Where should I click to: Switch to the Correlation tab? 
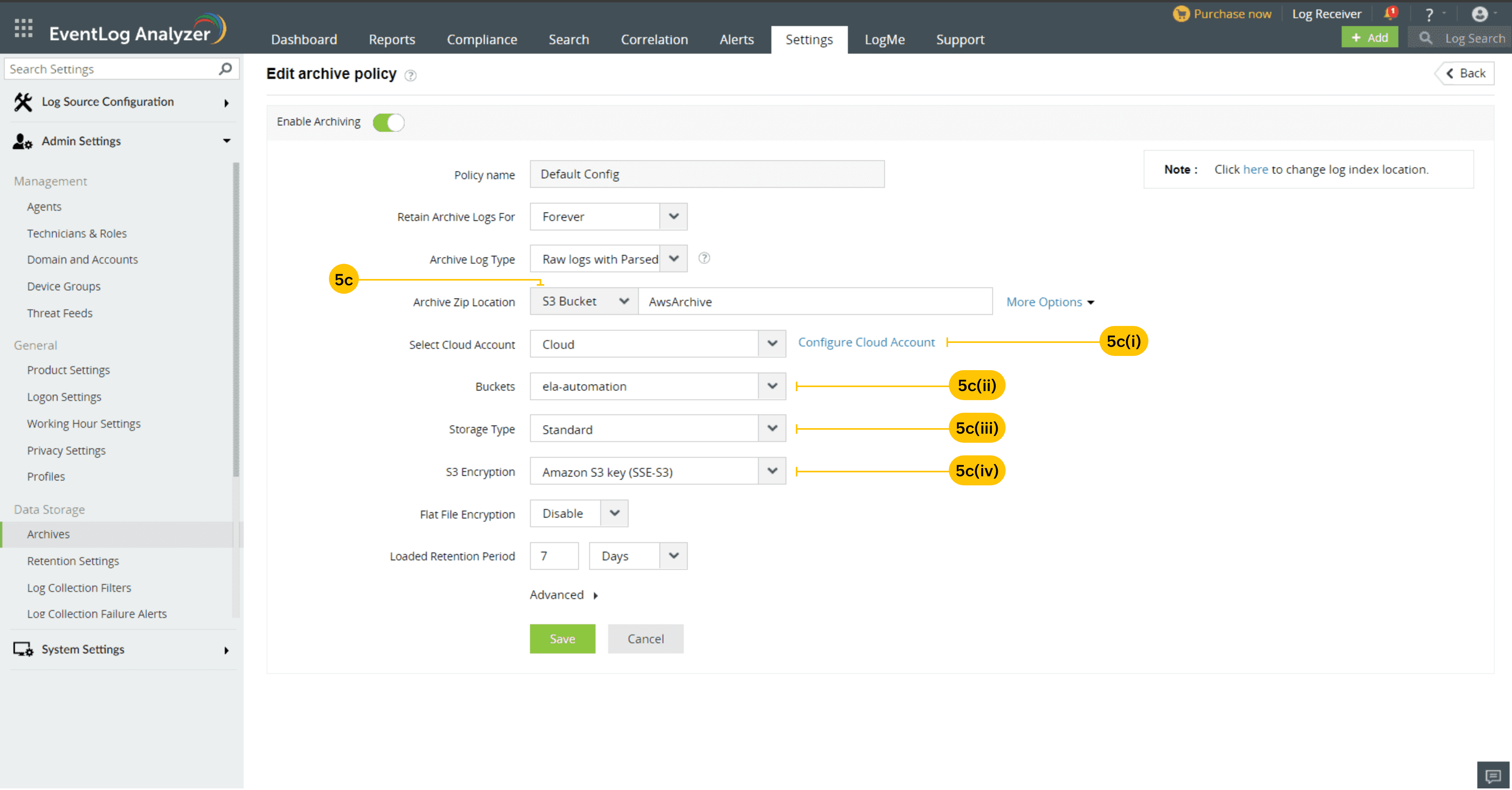coord(654,39)
